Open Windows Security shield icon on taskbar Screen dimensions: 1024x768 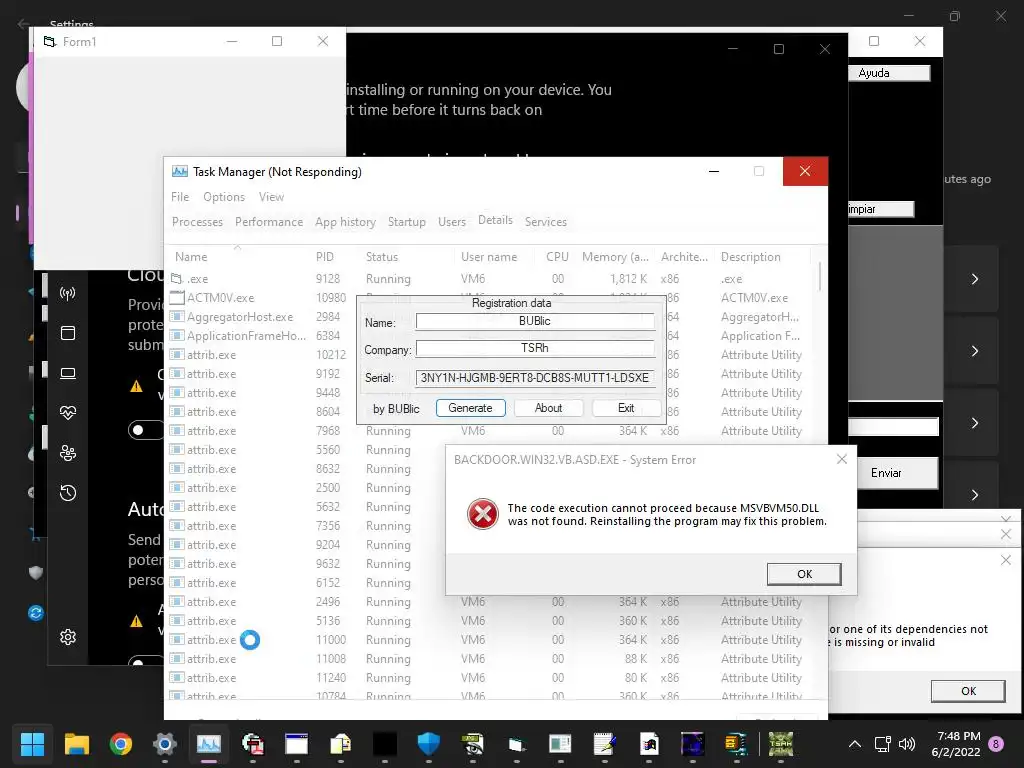point(428,744)
